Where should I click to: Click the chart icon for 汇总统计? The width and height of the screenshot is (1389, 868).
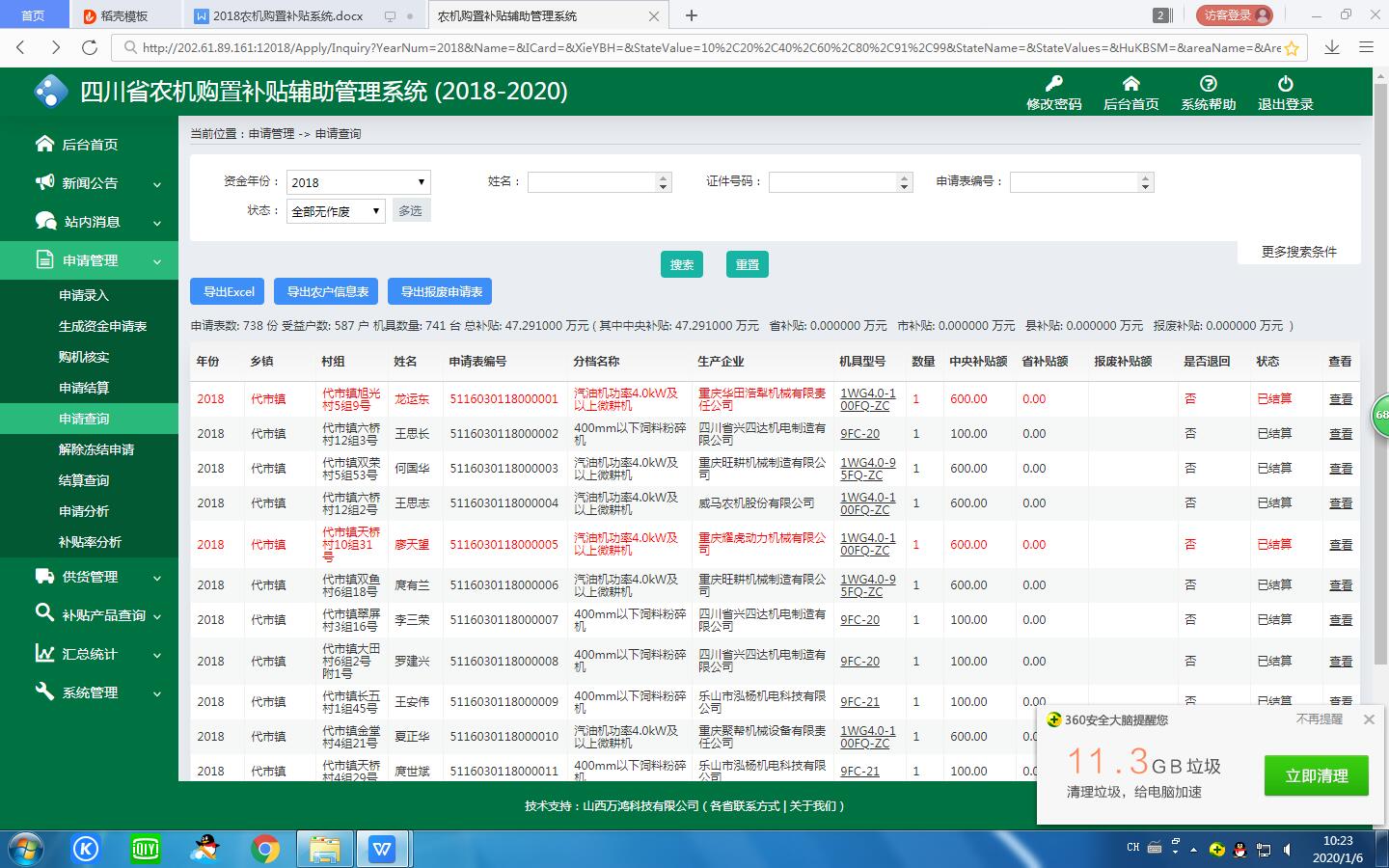click(44, 653)
